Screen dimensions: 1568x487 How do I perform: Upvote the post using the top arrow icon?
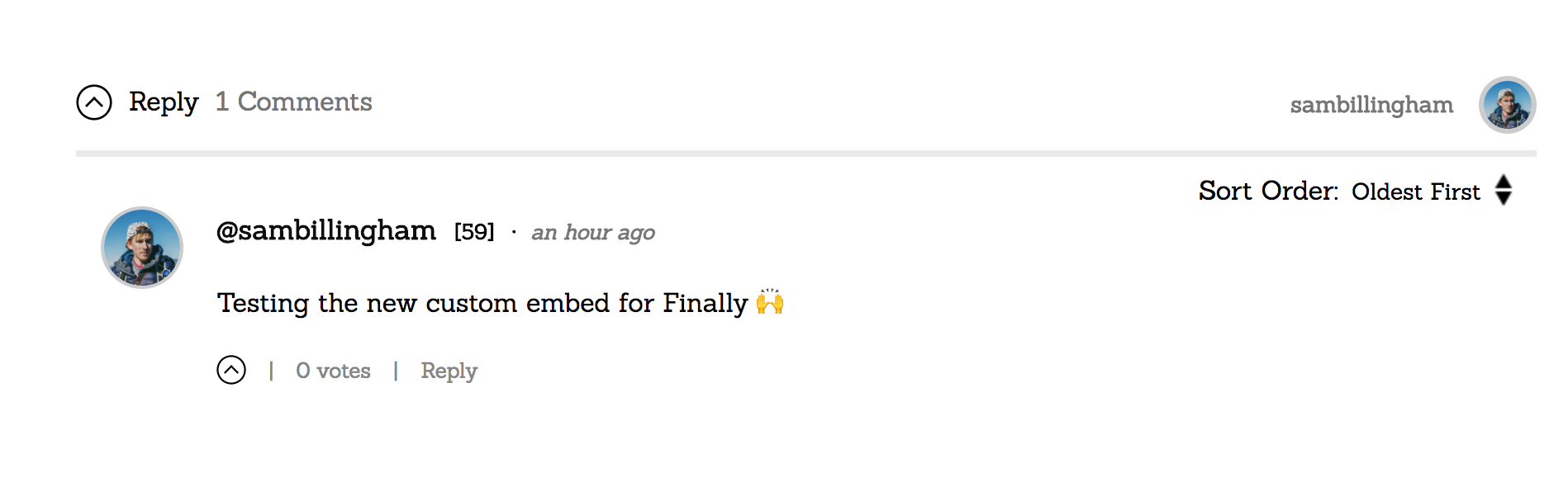tap(94, 102)
